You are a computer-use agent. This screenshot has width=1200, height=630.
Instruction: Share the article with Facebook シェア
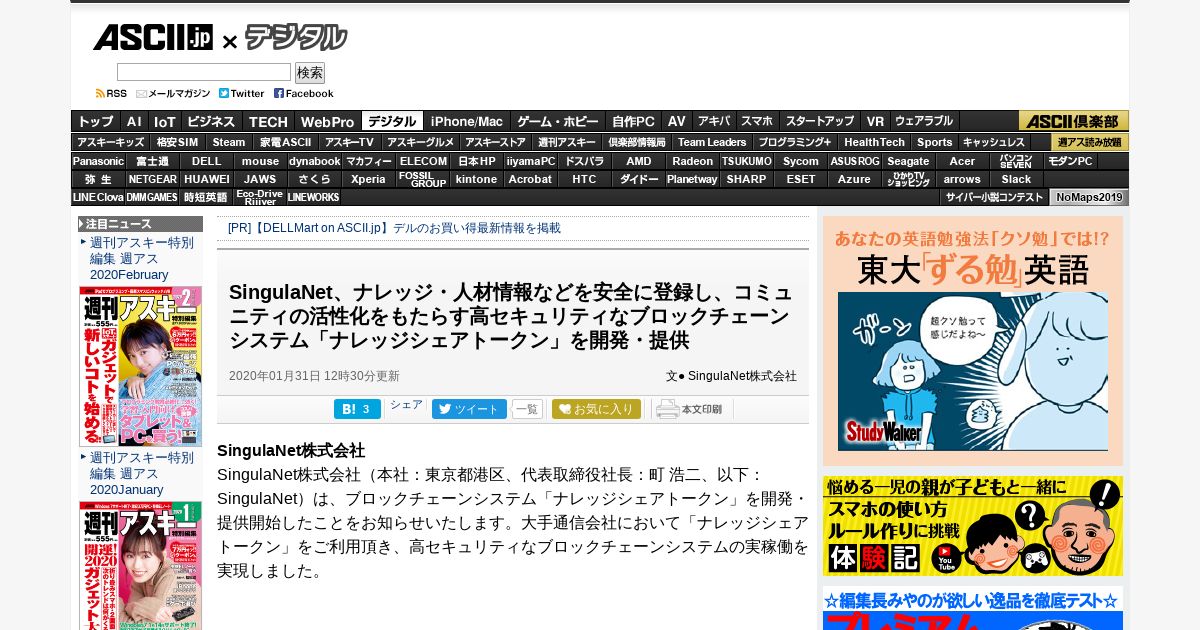406,405
